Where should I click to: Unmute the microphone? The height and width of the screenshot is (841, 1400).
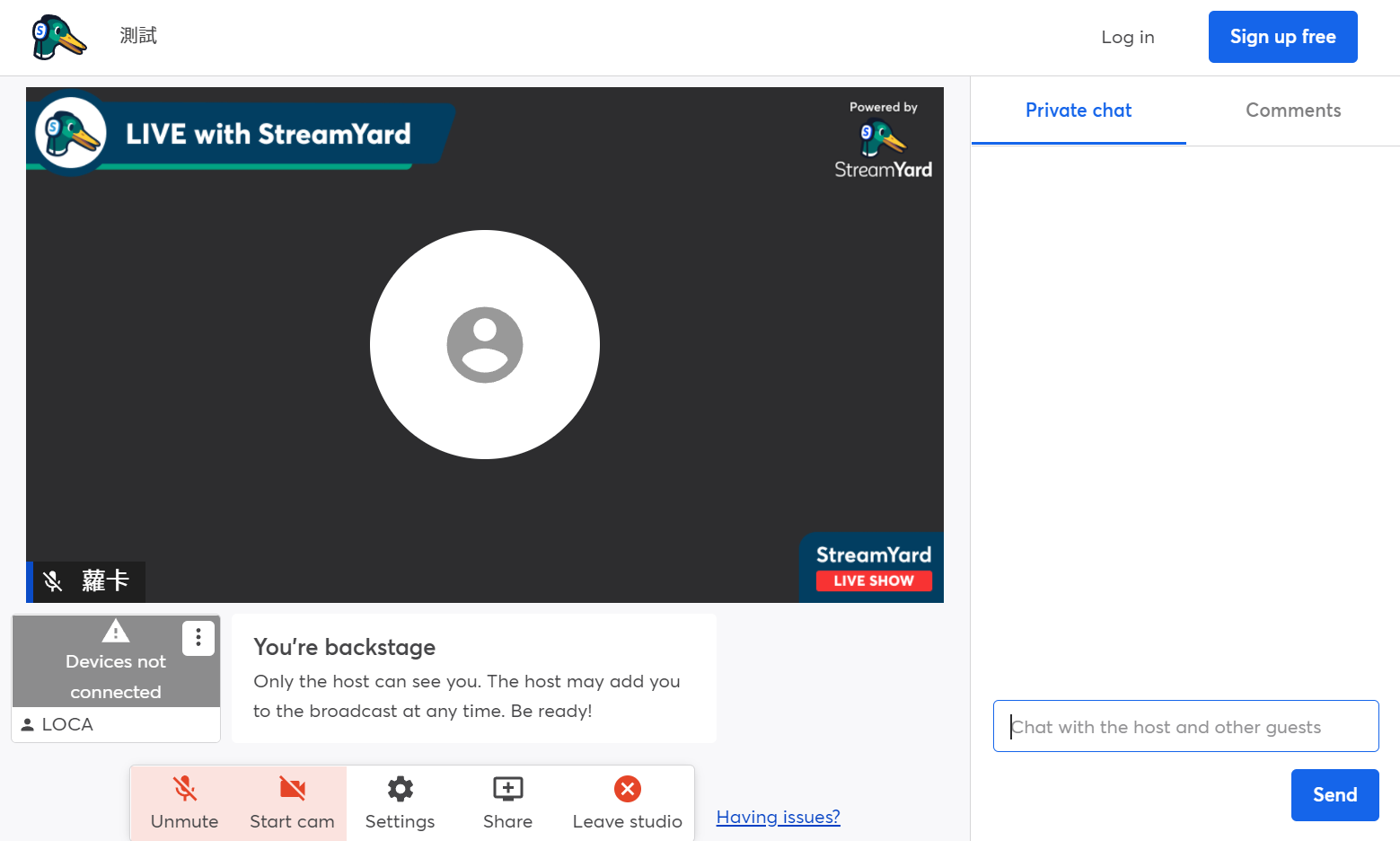185,803
